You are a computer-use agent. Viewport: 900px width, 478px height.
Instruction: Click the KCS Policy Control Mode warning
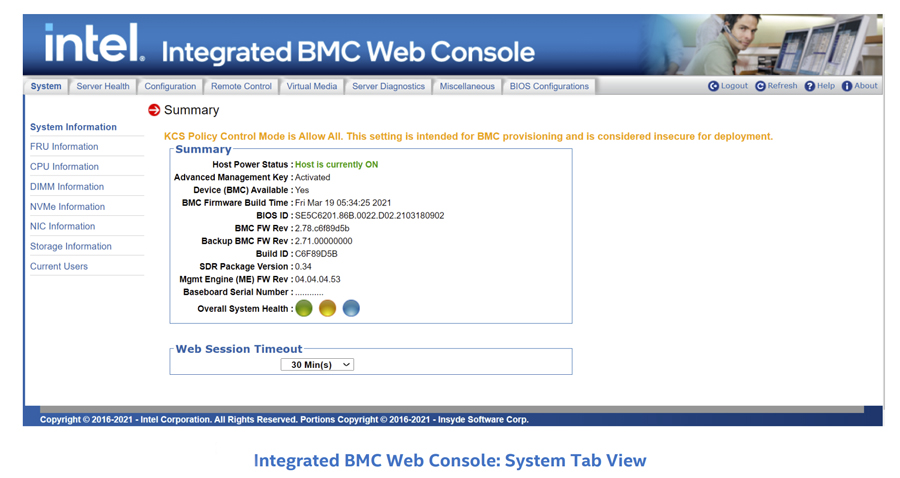click(468, 137)
